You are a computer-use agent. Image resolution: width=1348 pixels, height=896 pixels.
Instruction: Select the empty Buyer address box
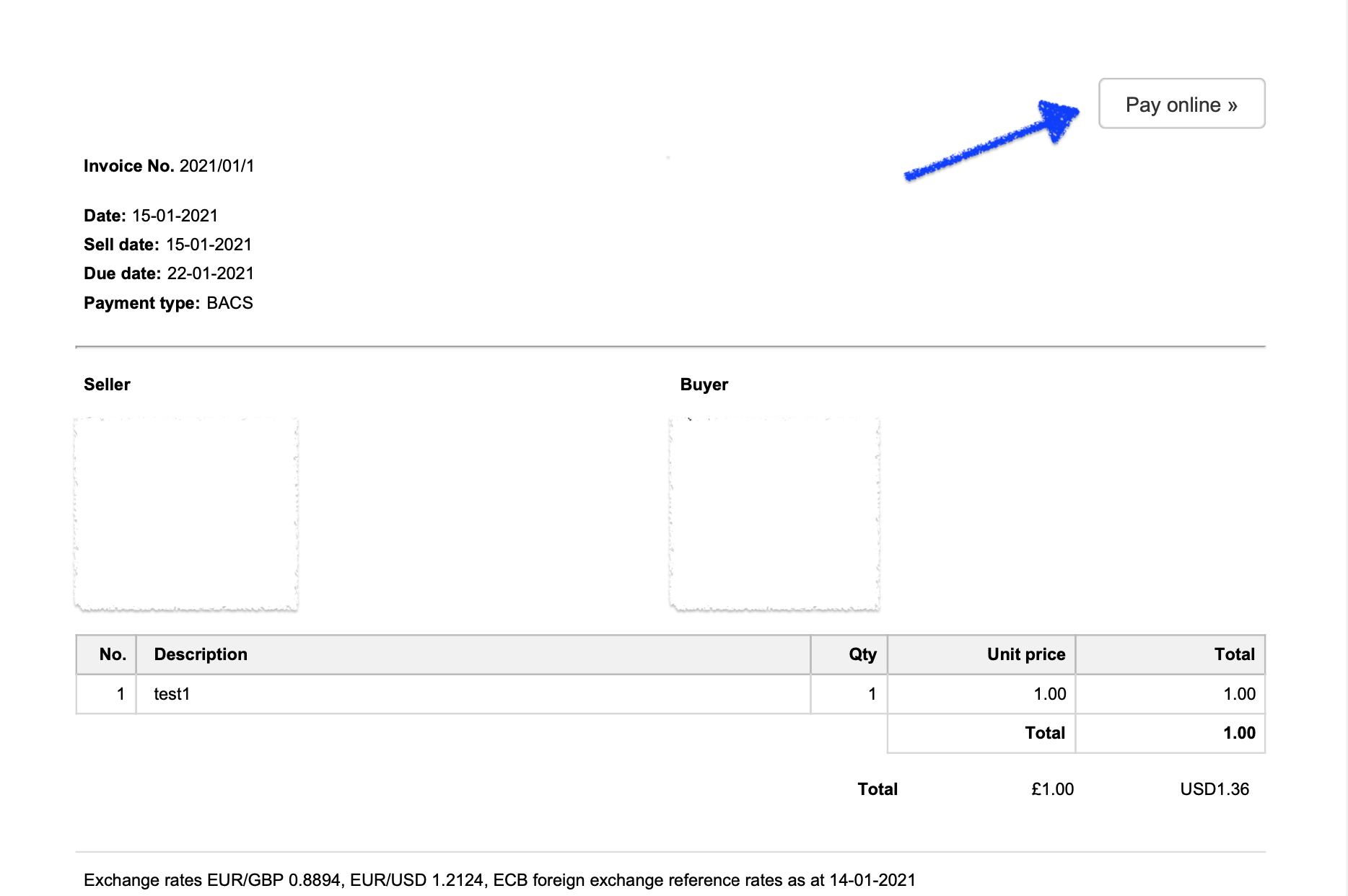click(x=774, y=512)
